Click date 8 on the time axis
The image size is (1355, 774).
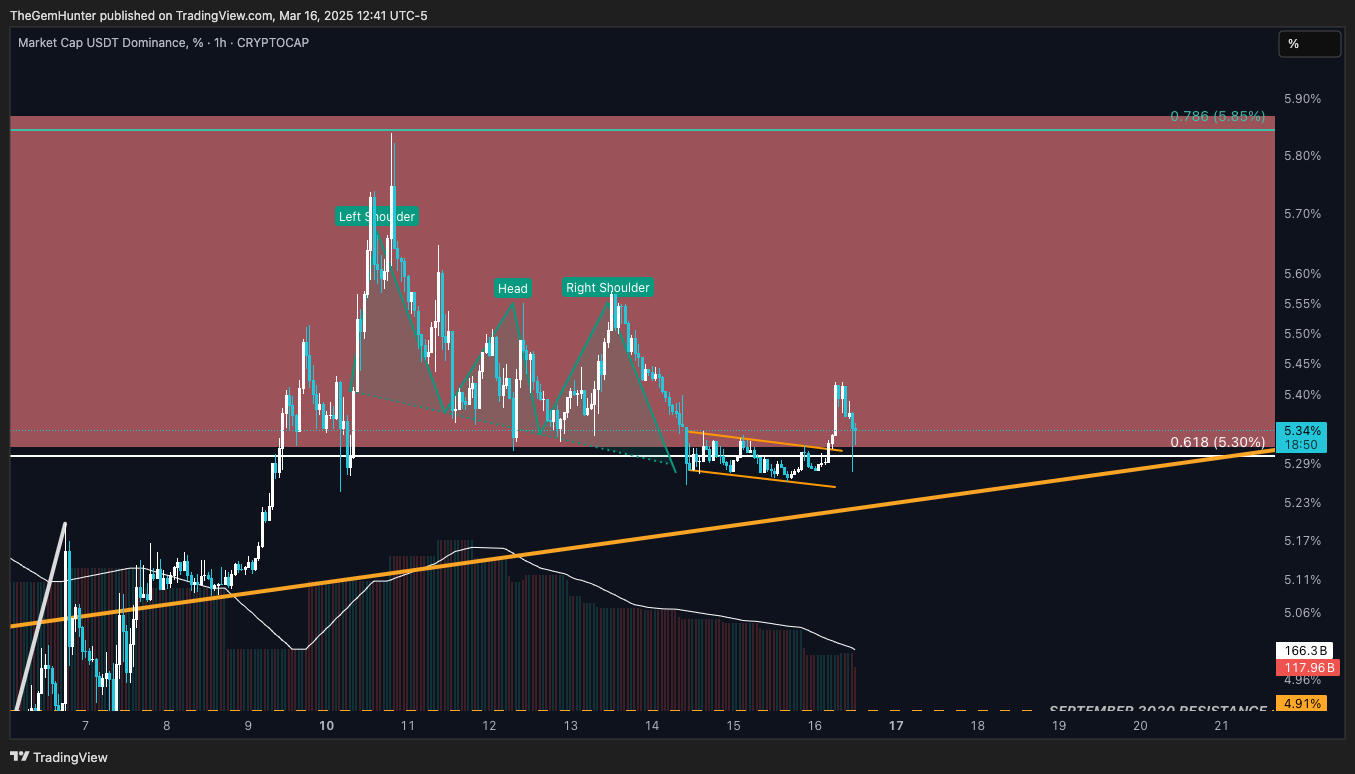point(166,725)
